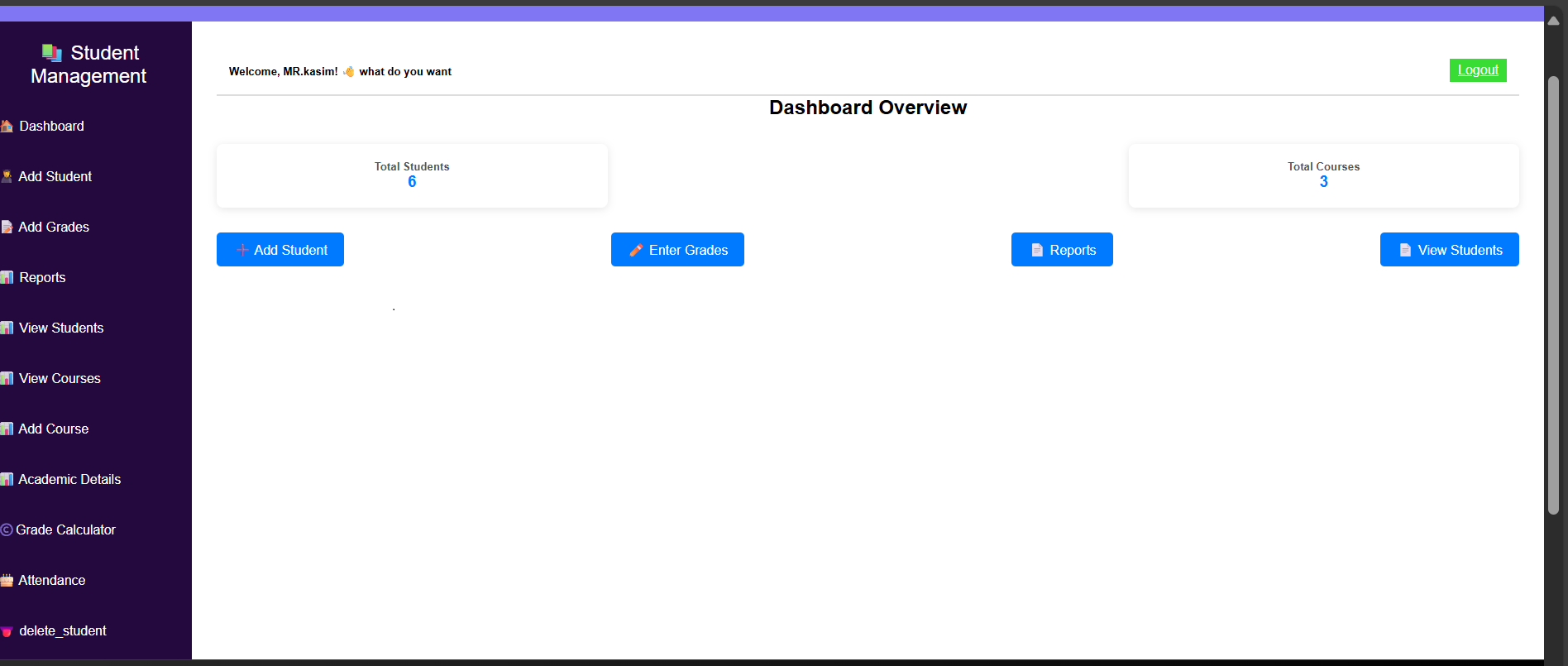This screenshot has height=666, width=1568.
Task: Click the document icon on View Students button
Action: coord(1405,250)
